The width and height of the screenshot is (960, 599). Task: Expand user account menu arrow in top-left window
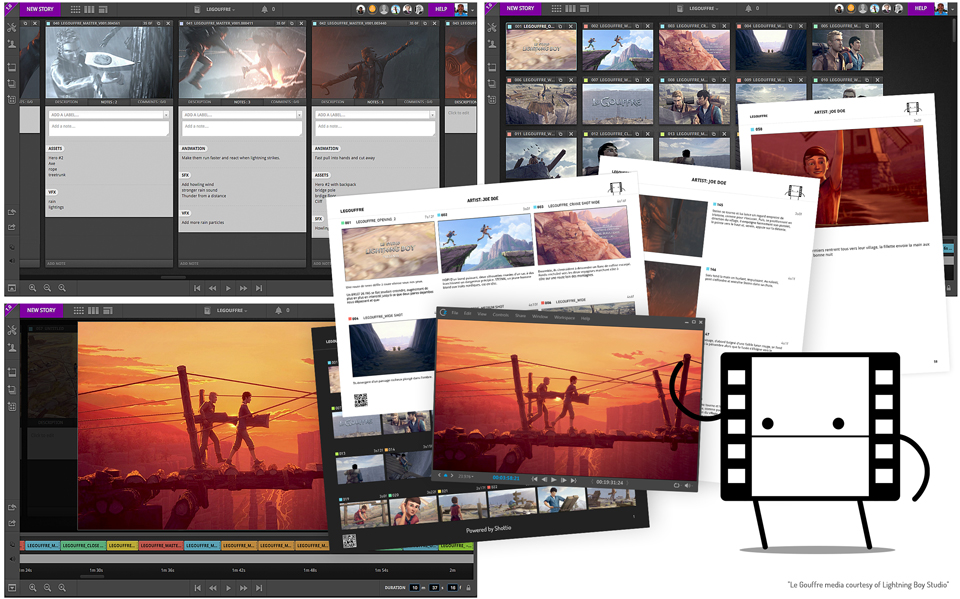click(x=473, y=10)
